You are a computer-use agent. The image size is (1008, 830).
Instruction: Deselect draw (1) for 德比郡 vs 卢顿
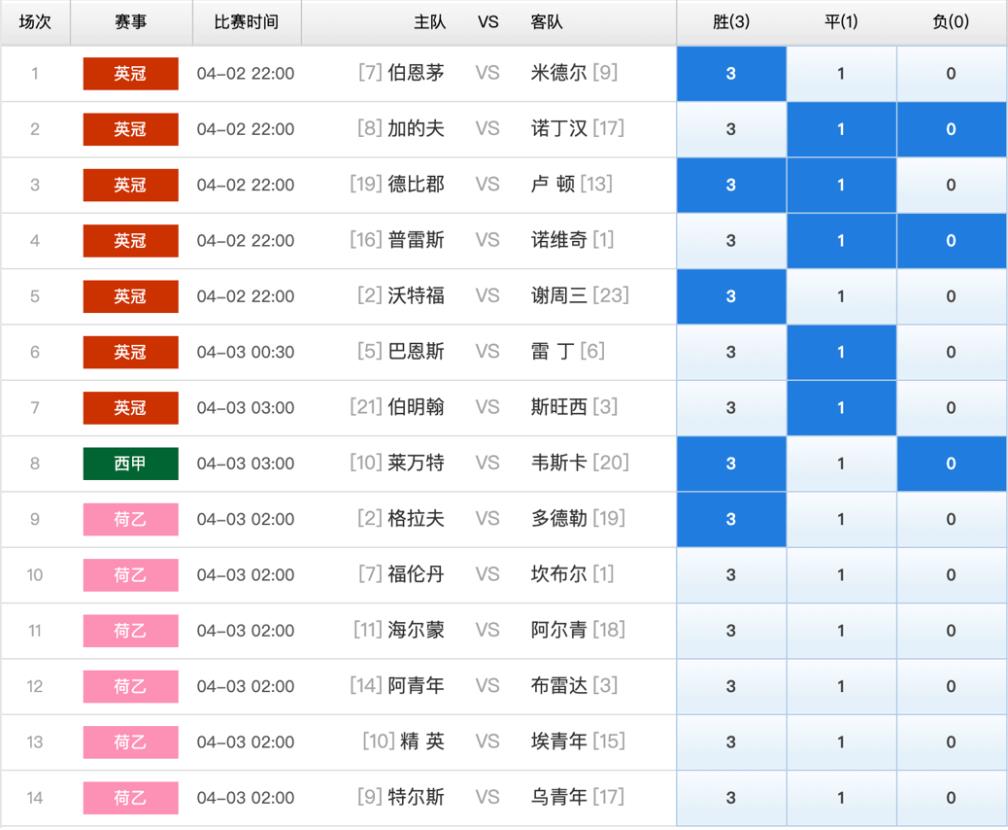tap(841, 185)
